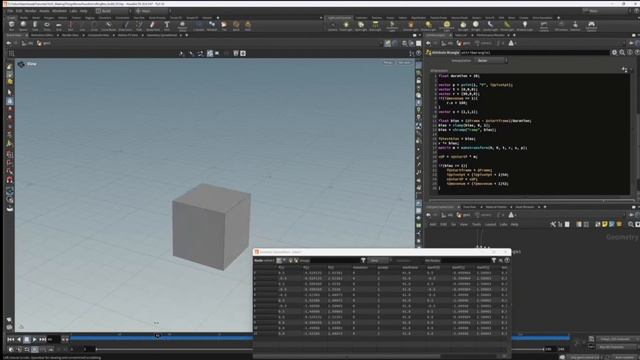Select the Null shelf tool

tap(71, 26)
